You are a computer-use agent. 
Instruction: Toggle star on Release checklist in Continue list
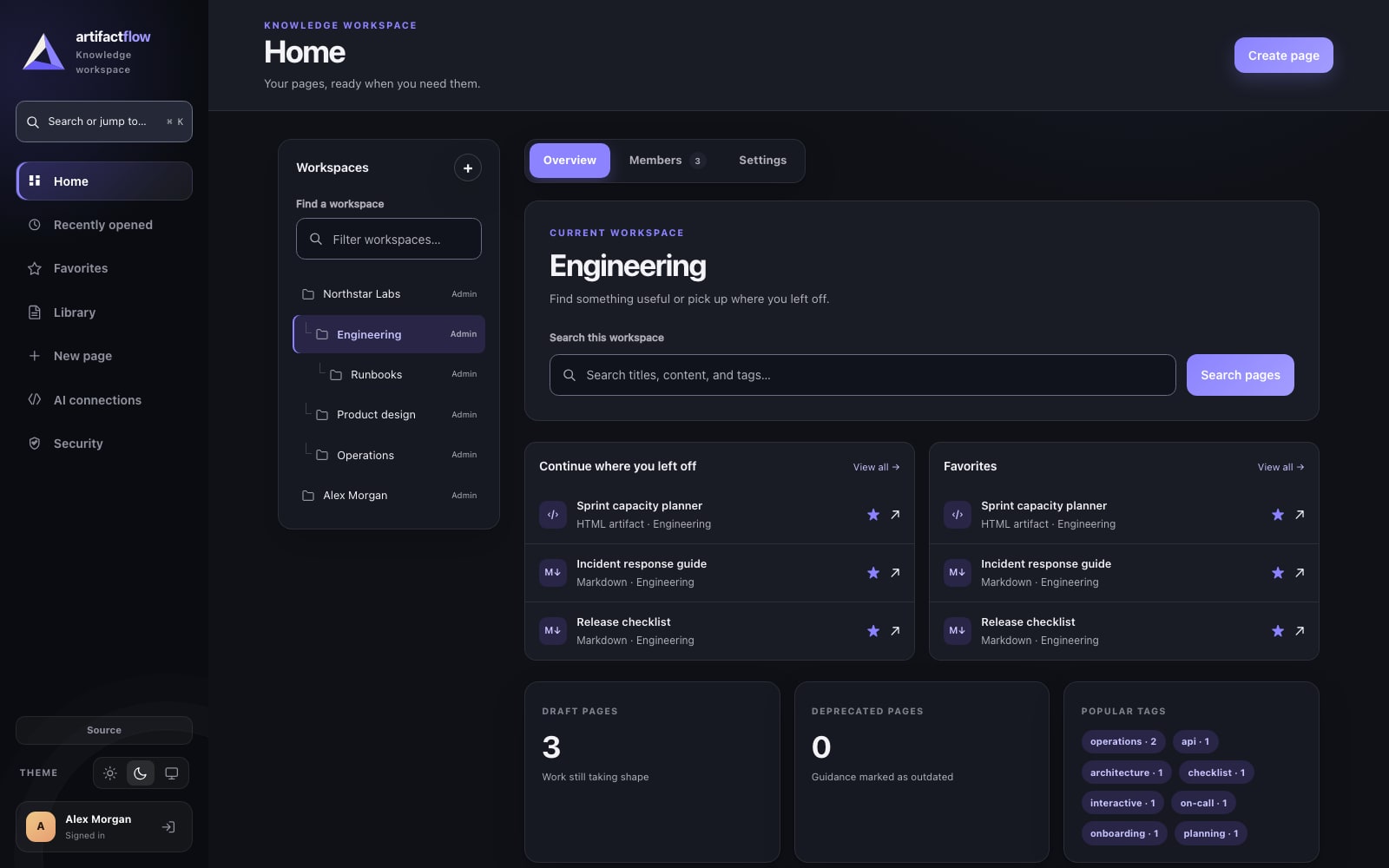[x=873, y=631]
